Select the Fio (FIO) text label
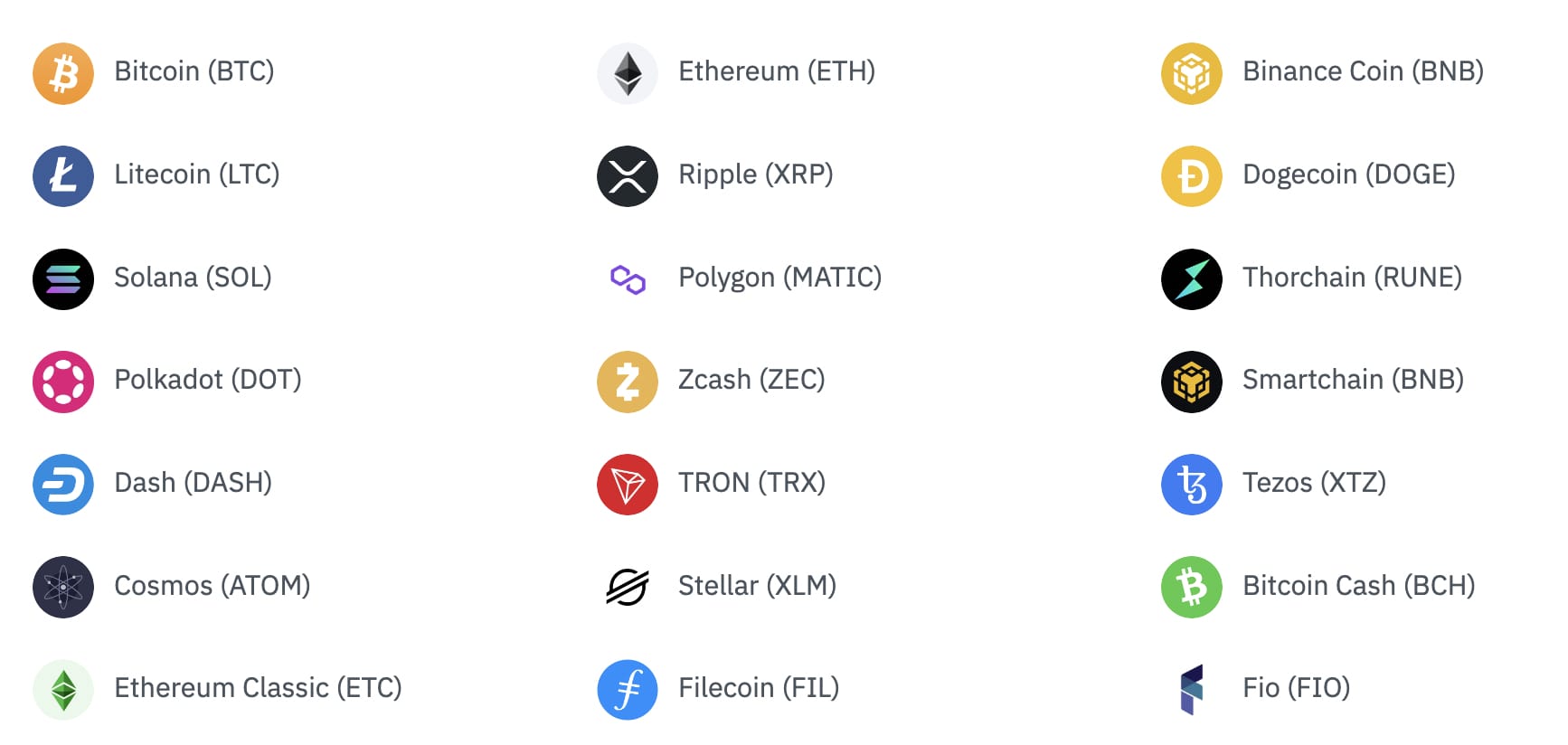The width and height of the screenshot is (1568, 745). pyautogui.click(x=1296, y=688)
